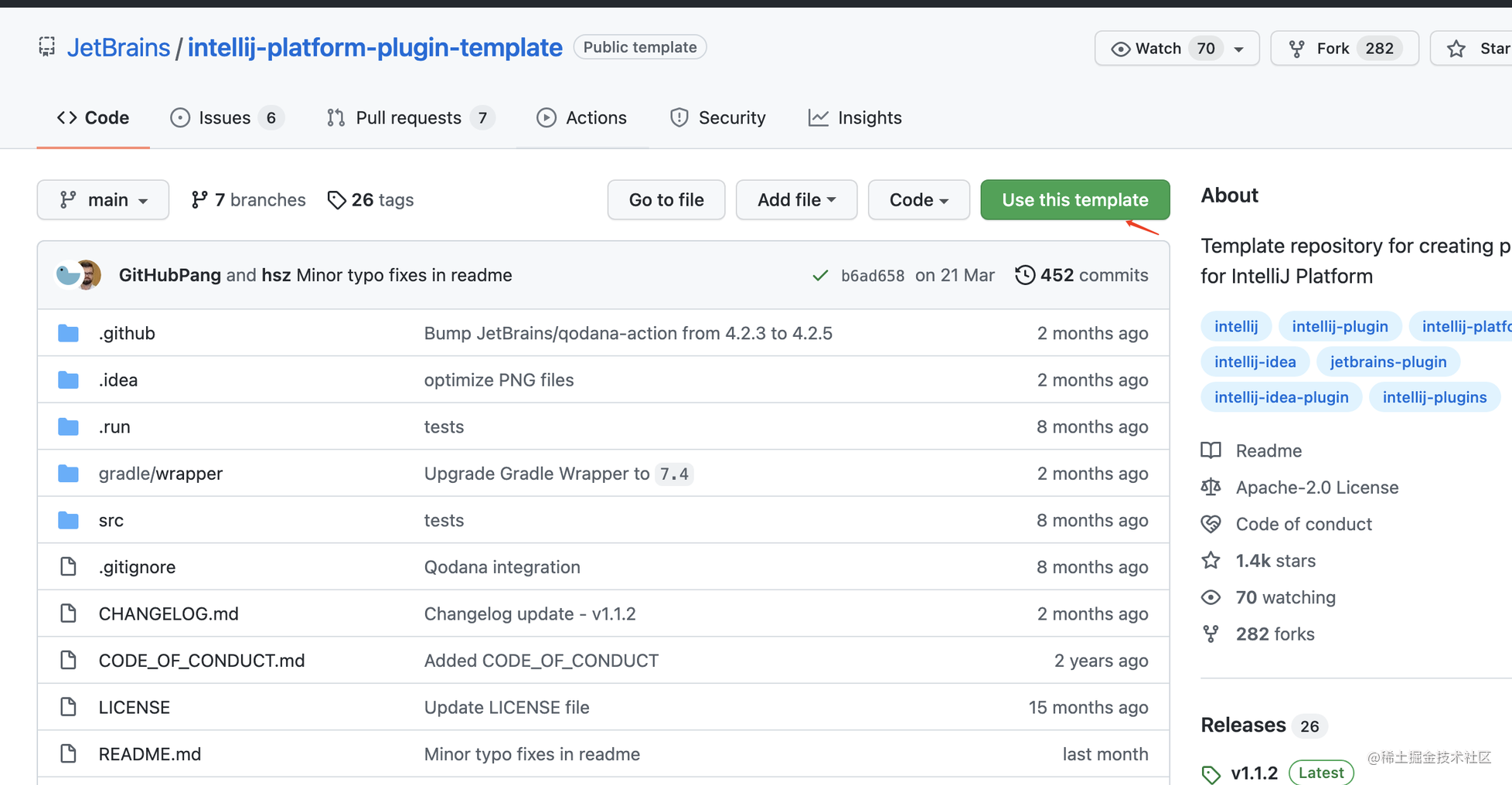Click the commits history clock icon
1512x785 pixels.
click(x=1025, y=275)
